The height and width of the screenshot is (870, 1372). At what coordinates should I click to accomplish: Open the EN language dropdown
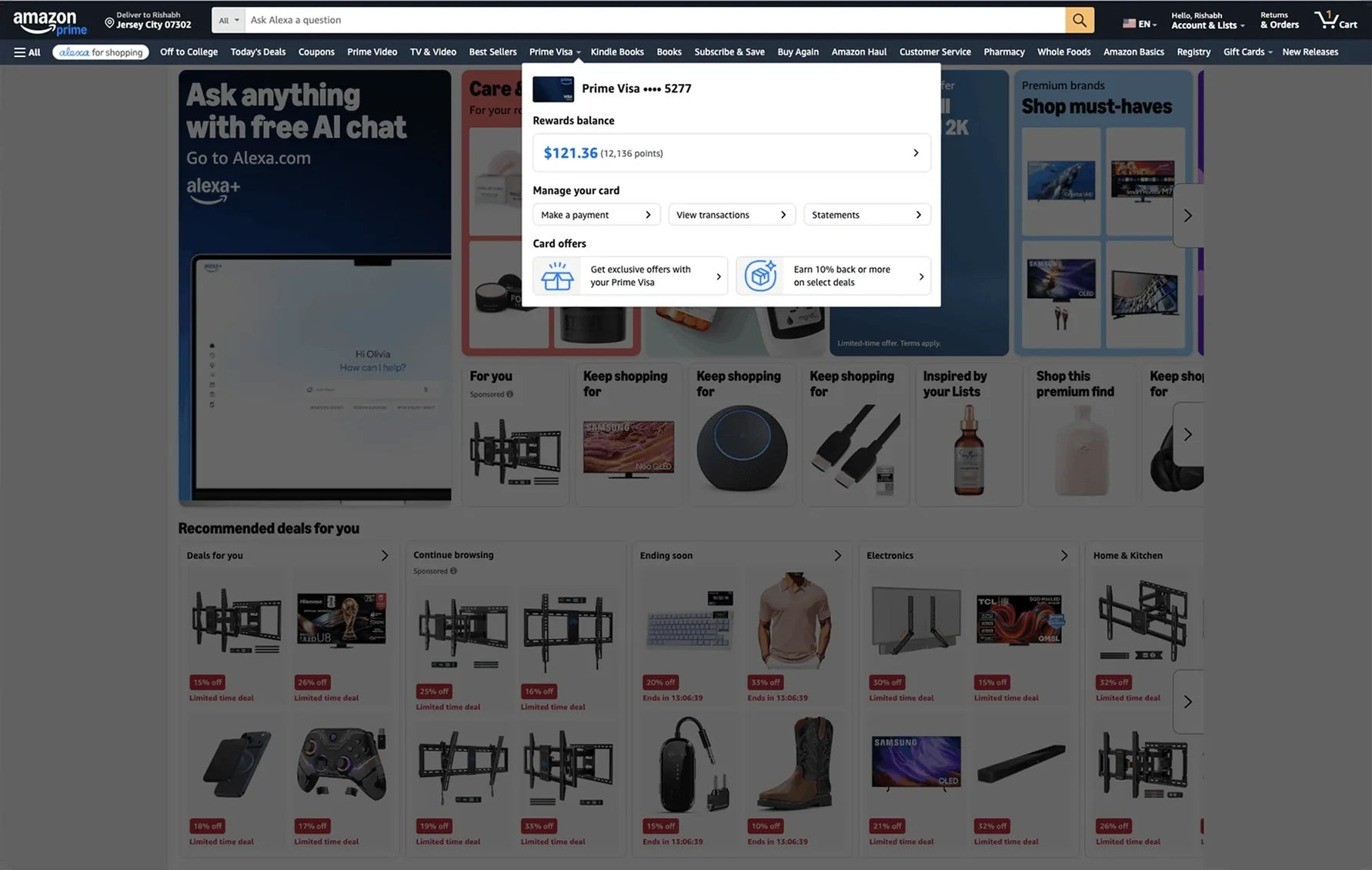[x=1140, y=24]
